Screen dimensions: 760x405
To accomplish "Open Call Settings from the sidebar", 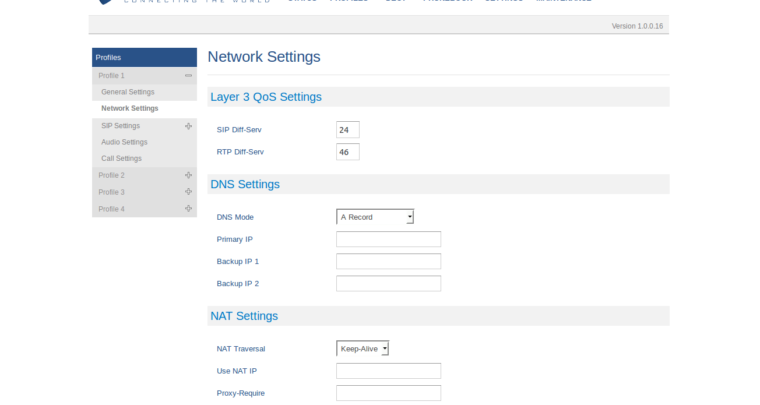I will pos(121,159).
